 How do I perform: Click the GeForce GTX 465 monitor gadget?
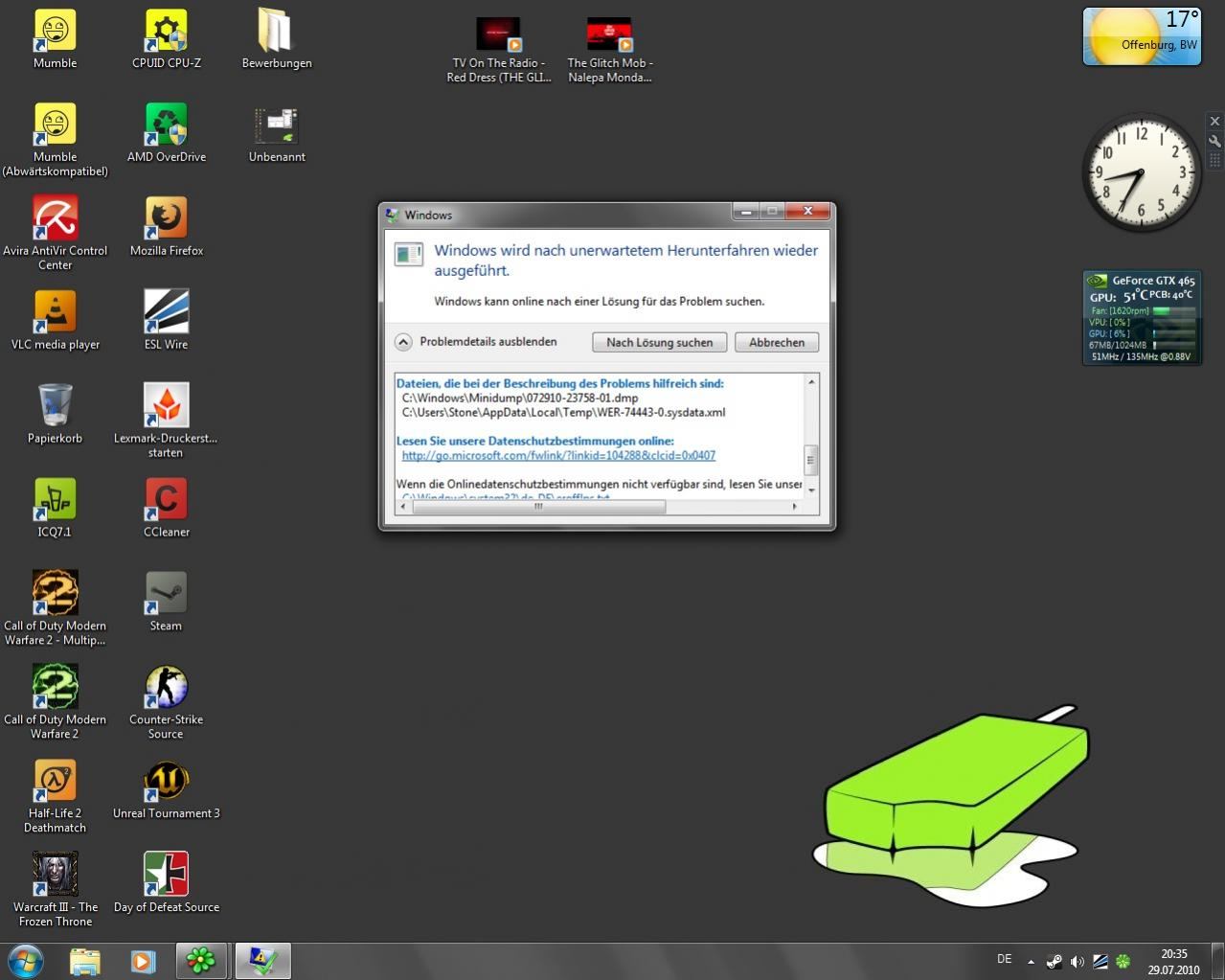tap(1142, 318)
